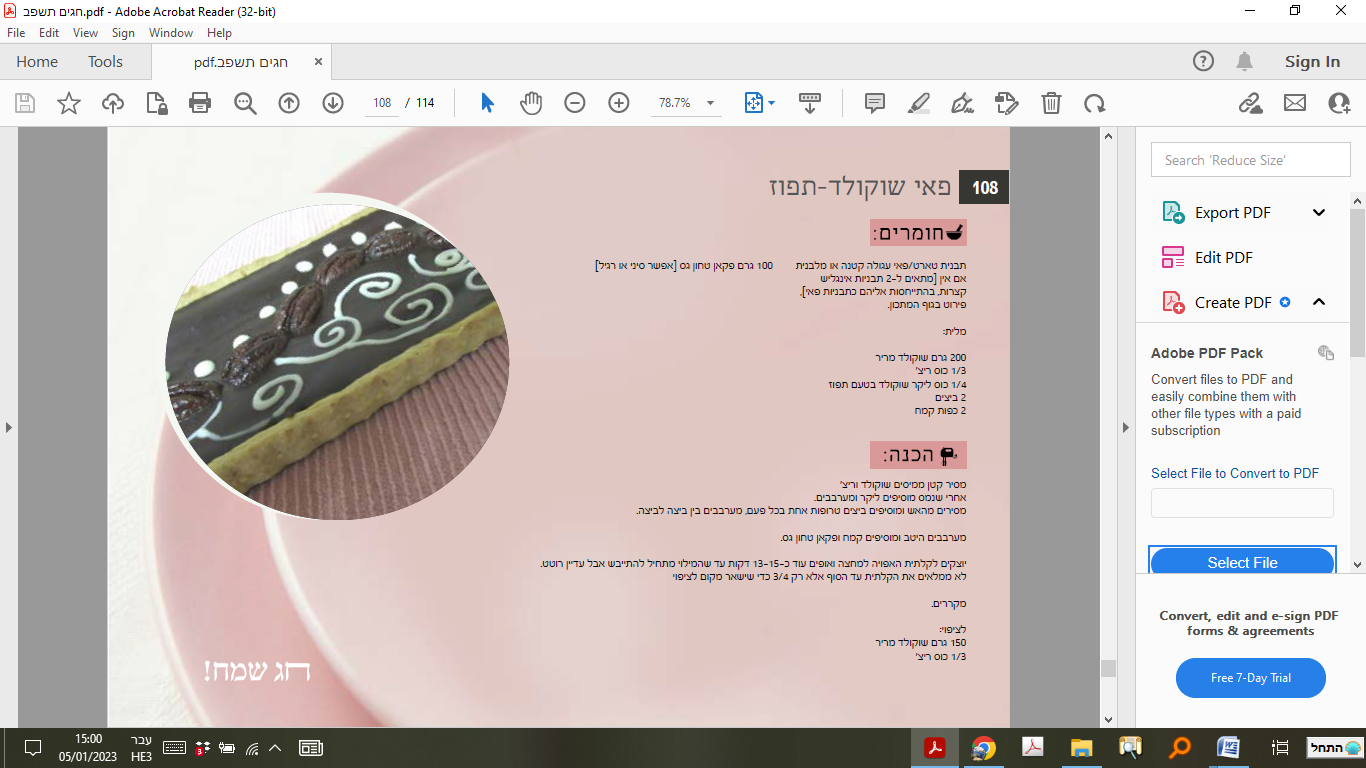
Task: Activate the Hand pan tool
Action: pyautogui.click(x=530, y=103)
